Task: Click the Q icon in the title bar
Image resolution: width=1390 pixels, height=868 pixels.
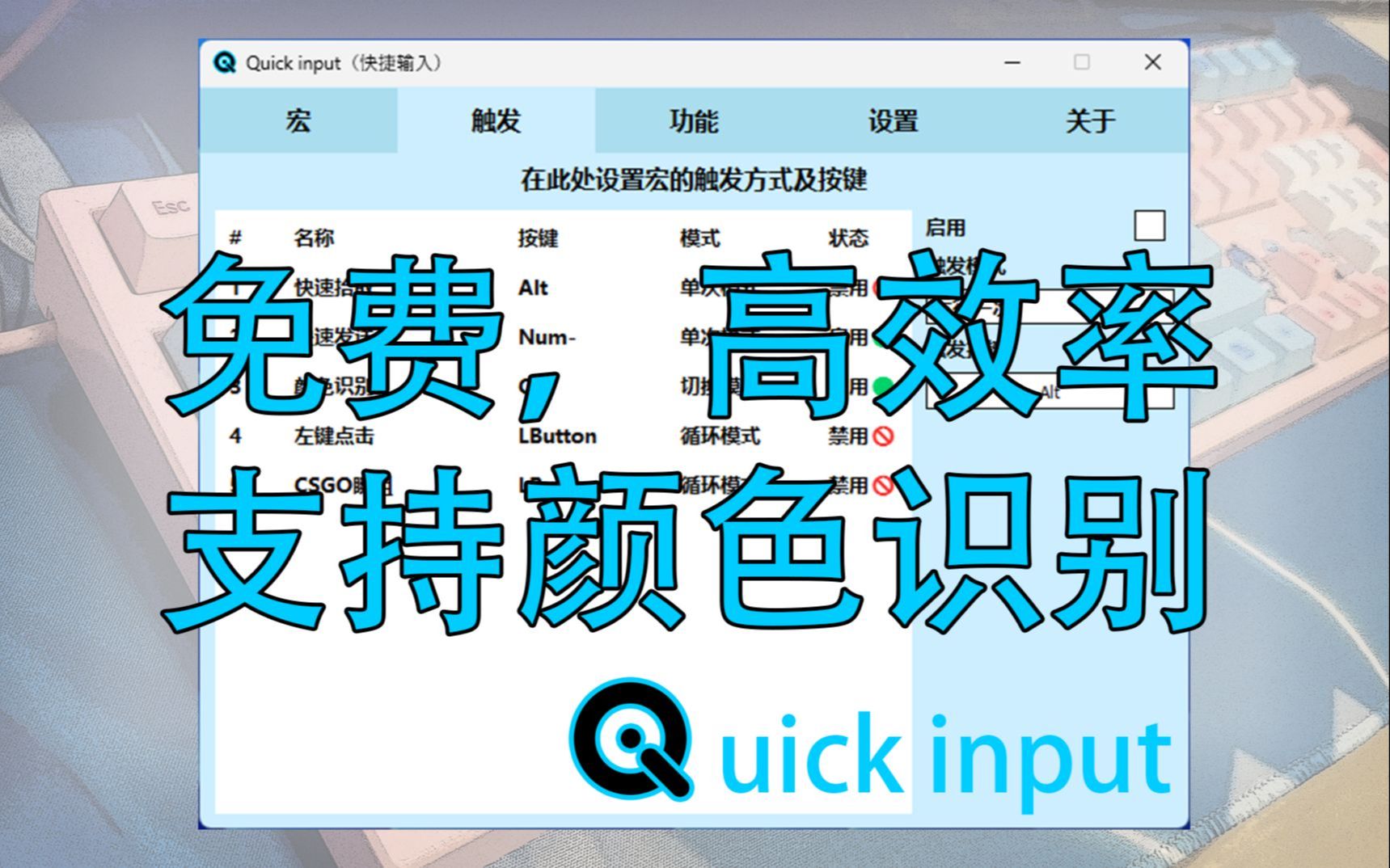Action: pyautogui.click(x=224, y=62)
